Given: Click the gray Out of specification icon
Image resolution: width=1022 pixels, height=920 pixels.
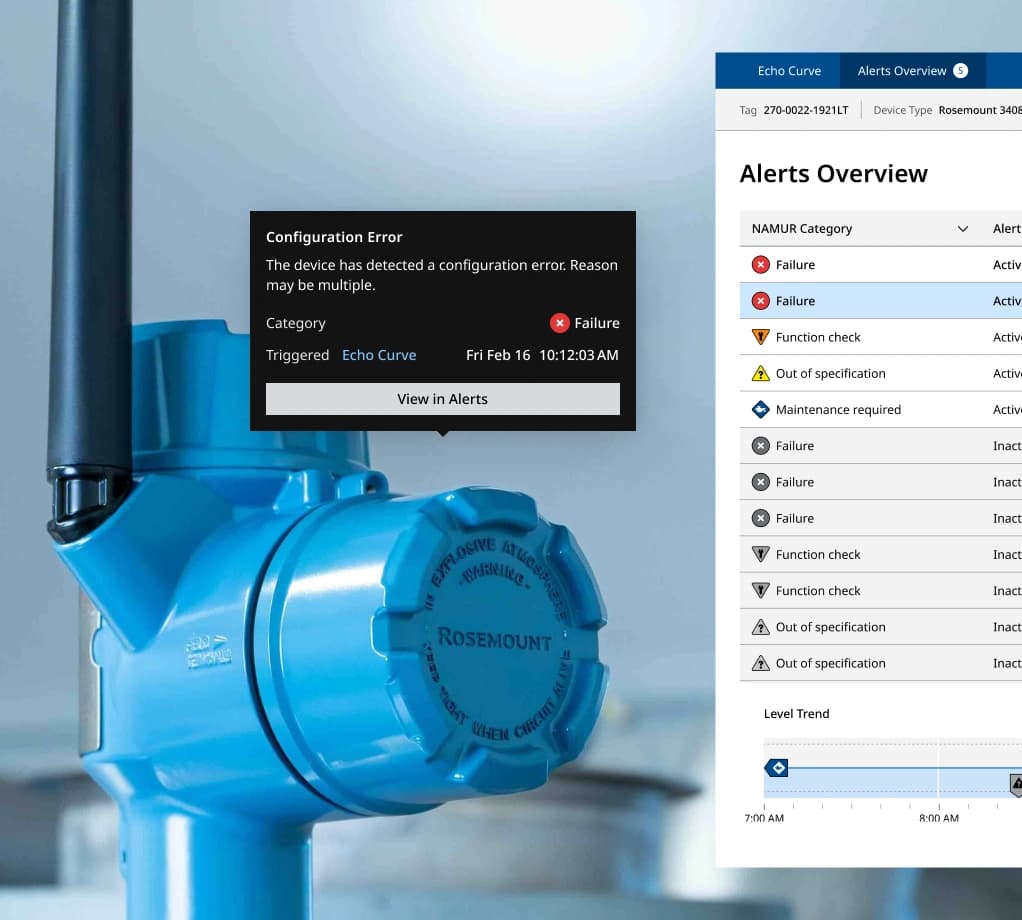Looking at the screenshot, I should (x=761, y=627).
